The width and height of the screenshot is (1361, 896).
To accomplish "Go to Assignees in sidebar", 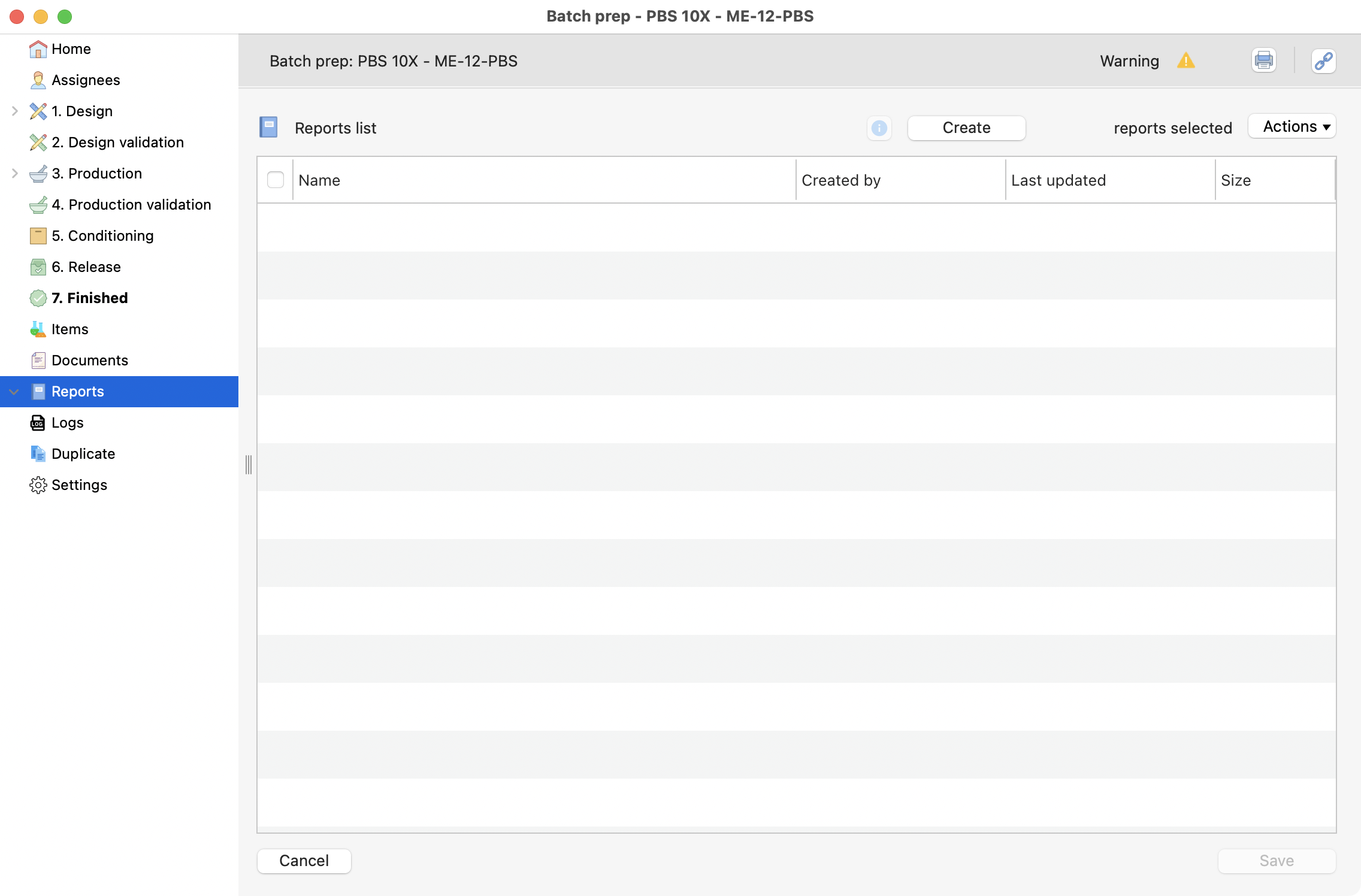I will (86, 80).
